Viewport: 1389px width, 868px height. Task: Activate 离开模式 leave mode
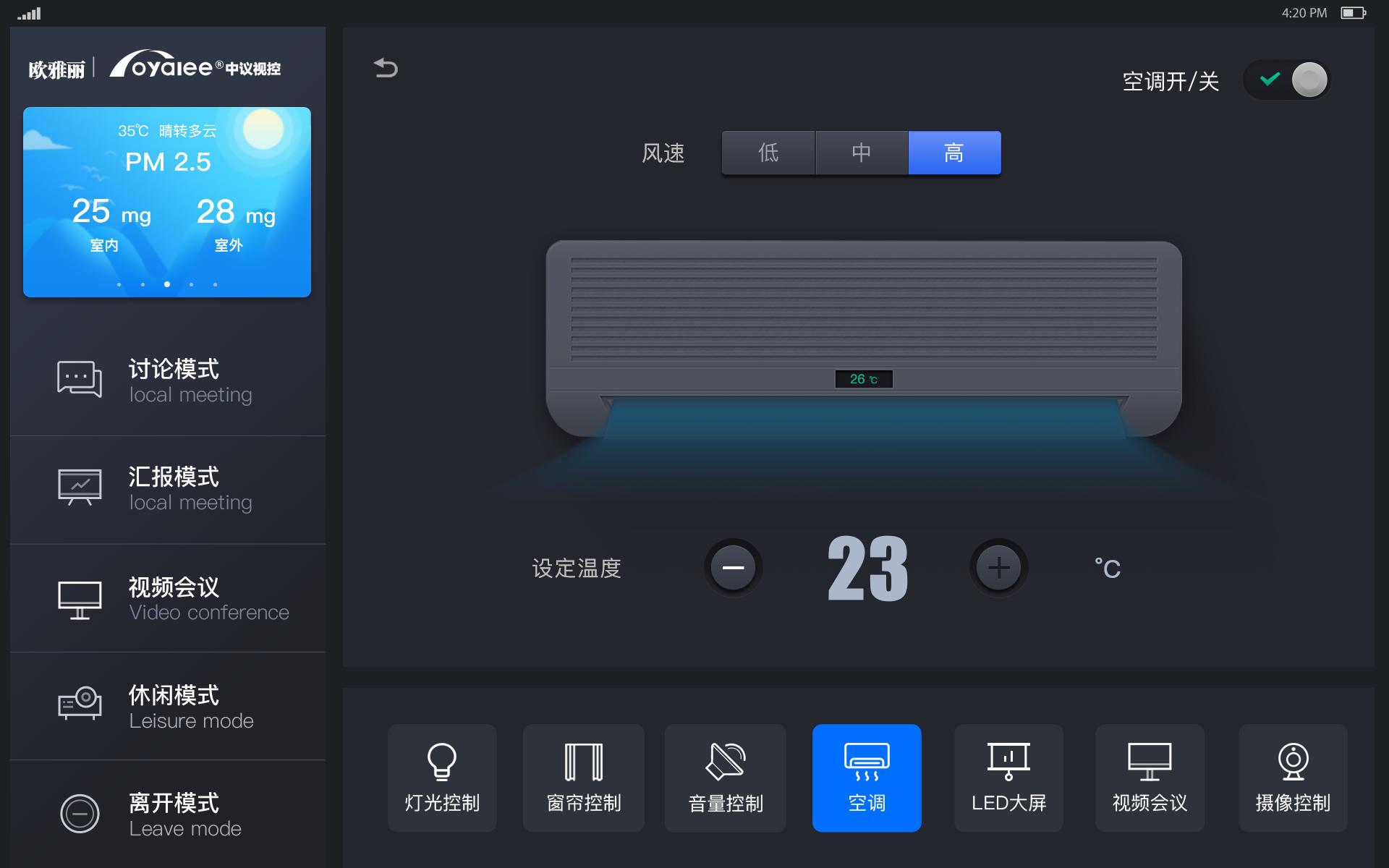pyautogui.click(x=168, y=813)
